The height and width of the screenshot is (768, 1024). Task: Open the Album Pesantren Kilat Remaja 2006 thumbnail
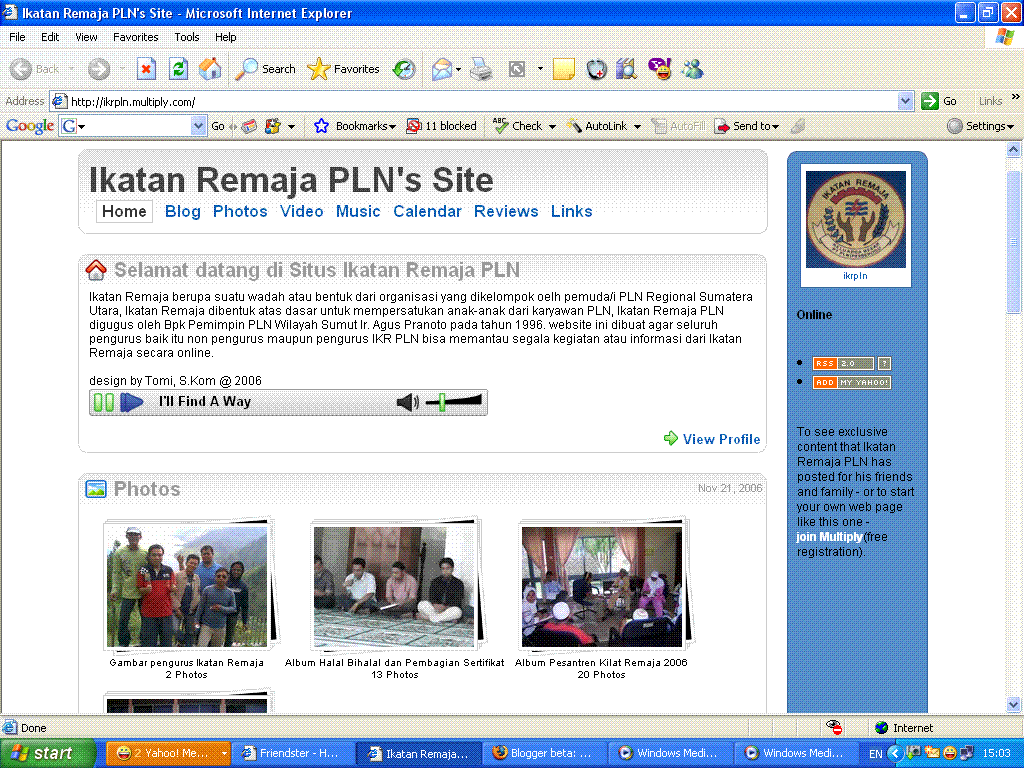pos(601,586)
